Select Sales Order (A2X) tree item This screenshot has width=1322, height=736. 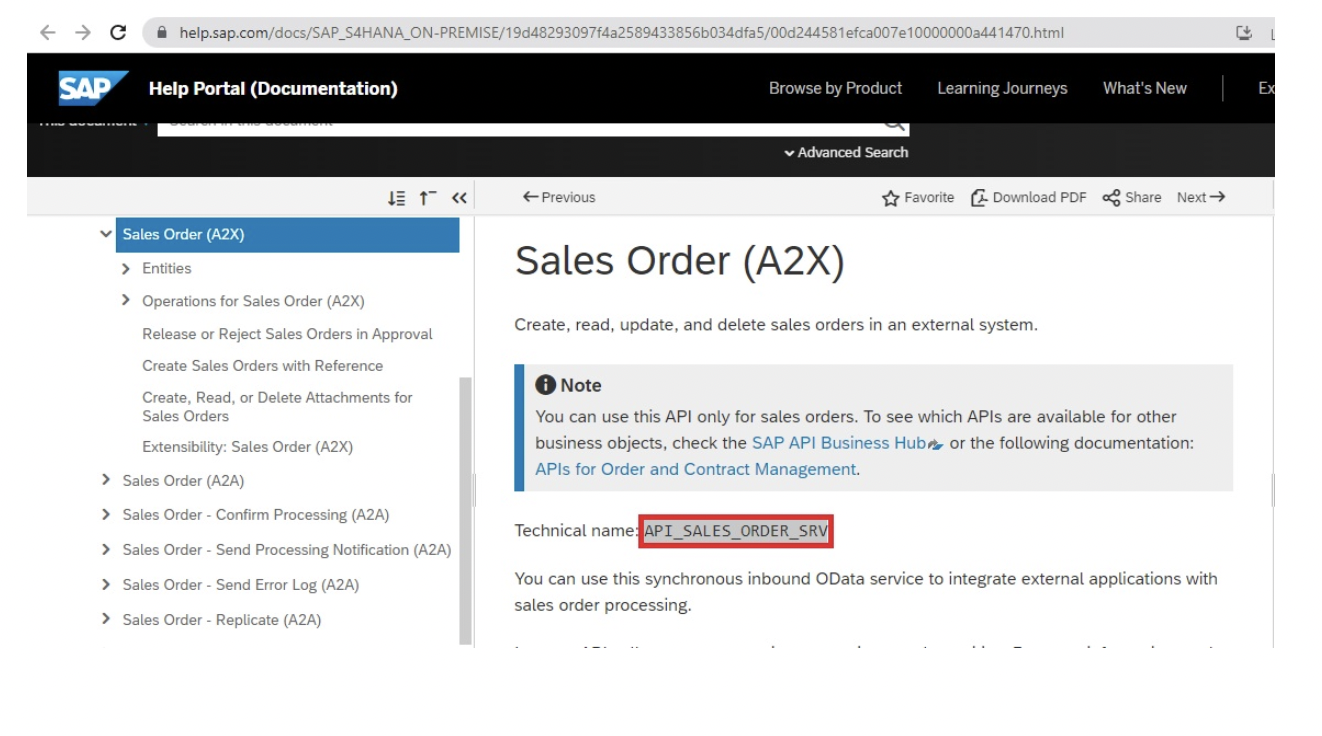click(288, 235)
